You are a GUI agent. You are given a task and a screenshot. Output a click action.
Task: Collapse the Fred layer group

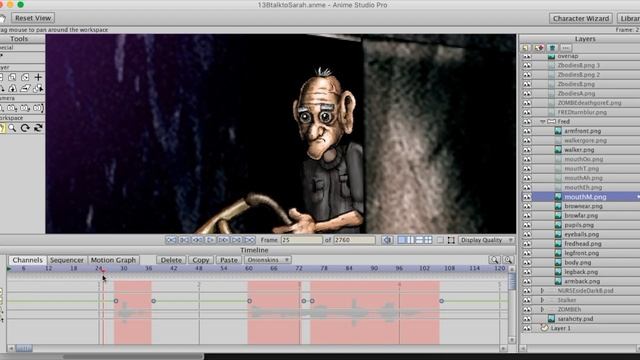tap(542, 122)
